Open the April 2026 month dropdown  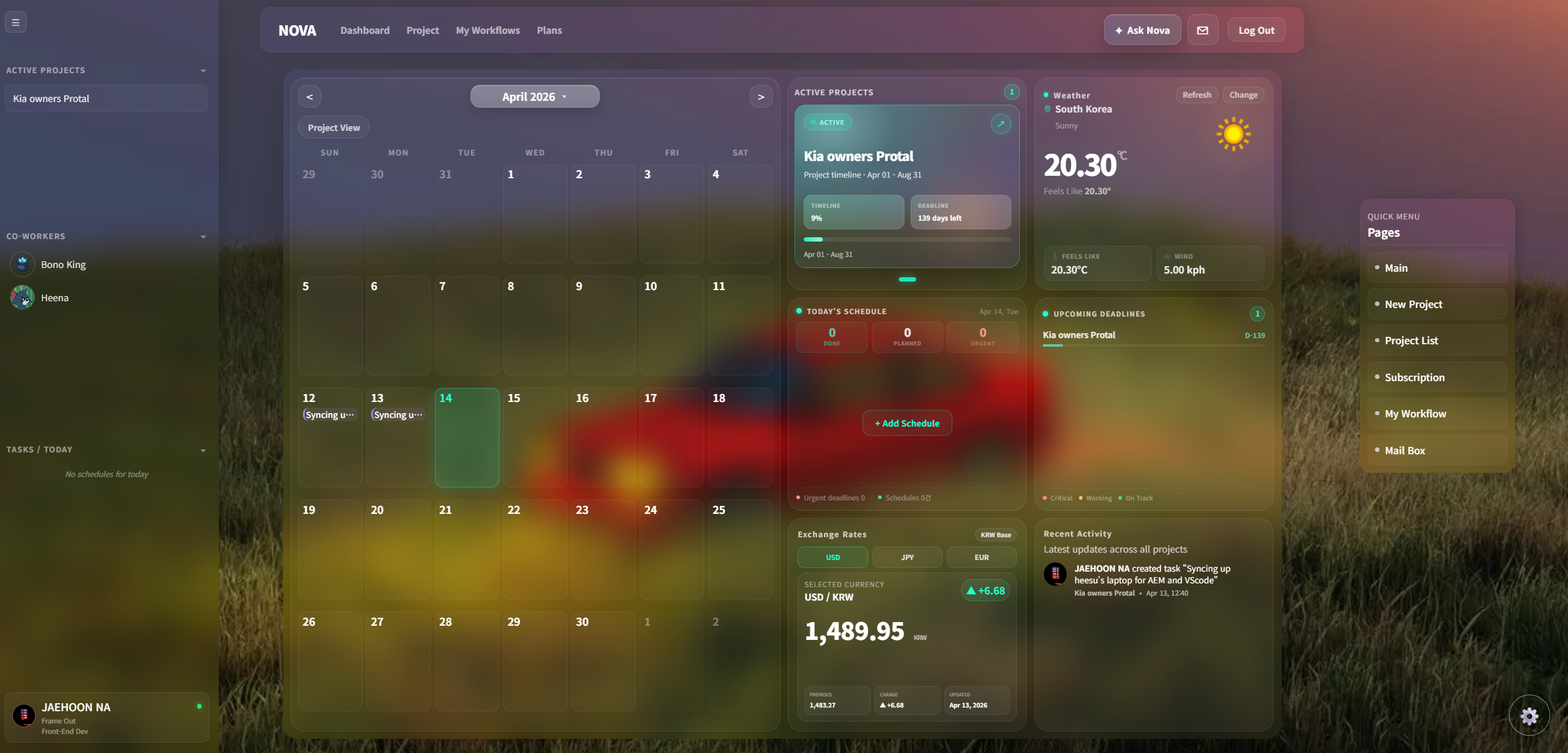[x=535, y=97]
